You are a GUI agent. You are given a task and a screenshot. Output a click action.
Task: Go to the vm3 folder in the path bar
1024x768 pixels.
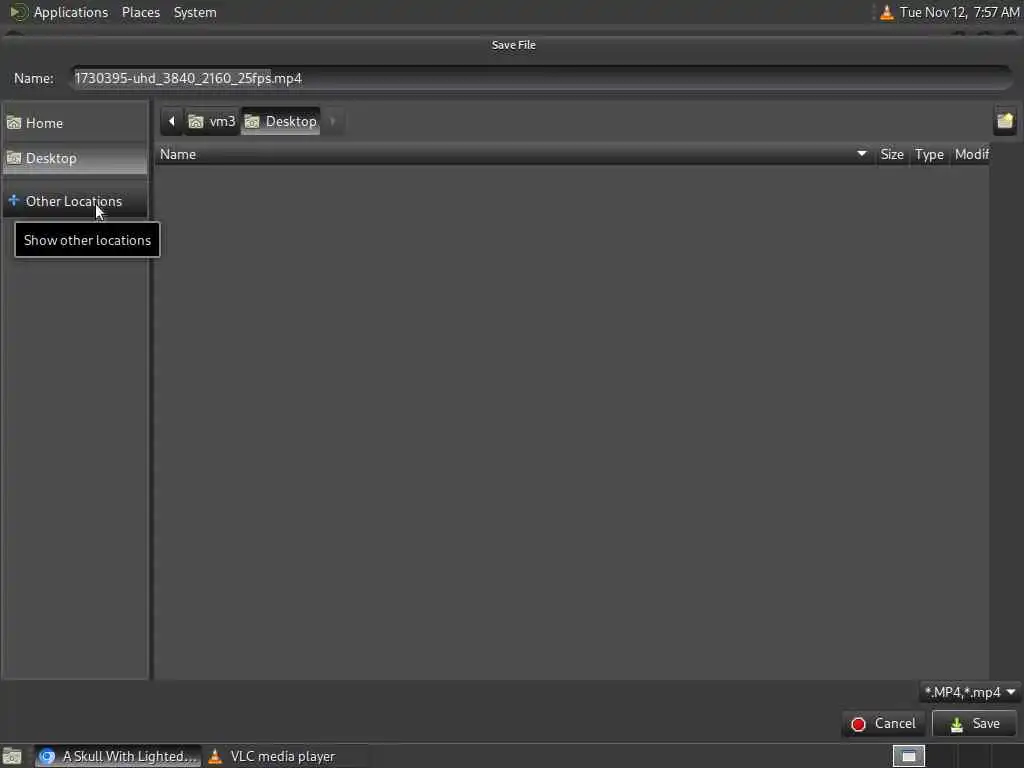coord(212,121)
